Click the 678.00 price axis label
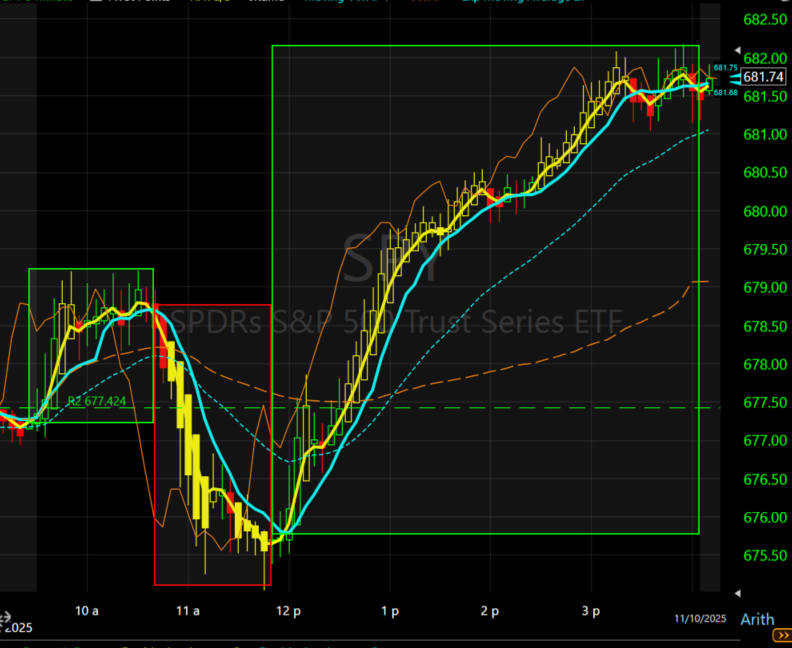Screen dimensions: 792x648 765,364
